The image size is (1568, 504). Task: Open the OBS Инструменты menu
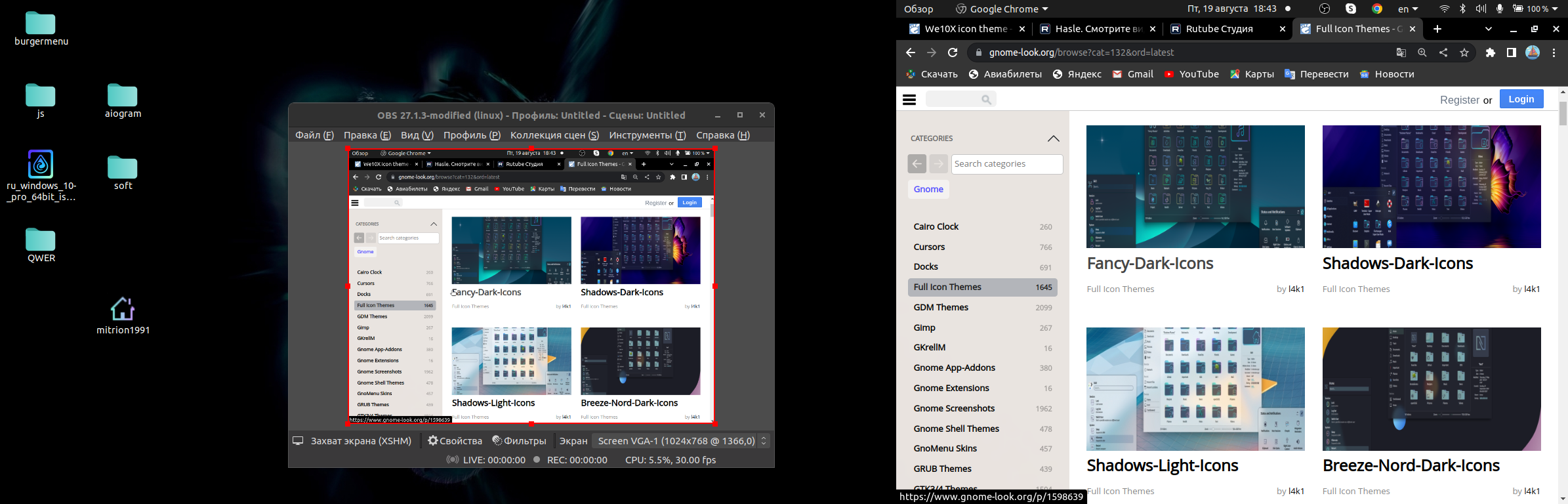pyautogui.click(x=648, y=135)
